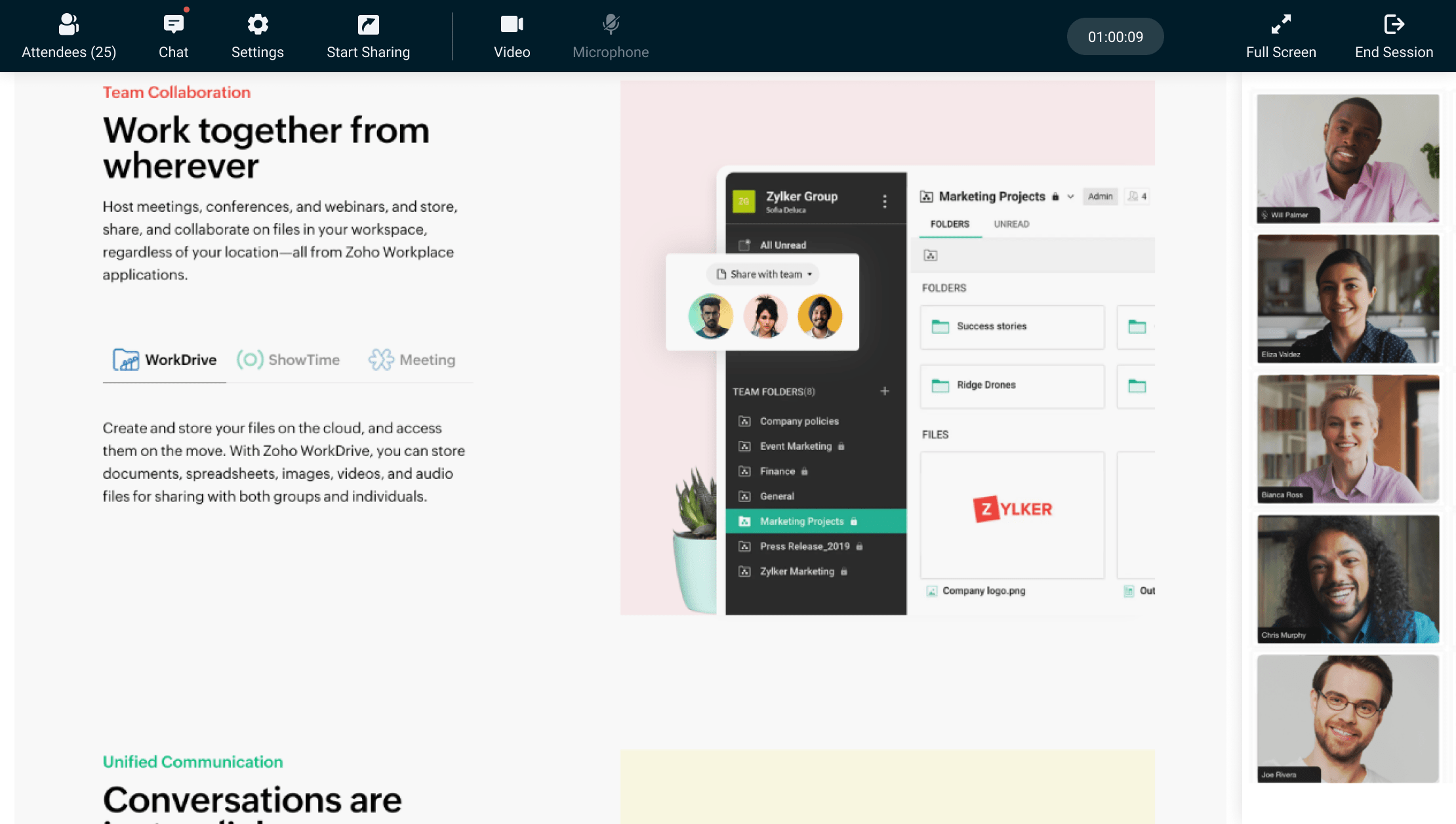This screenshot has height=824, width=1456.
Task: Click the Start Sharing icon
Action: (368, 24)
